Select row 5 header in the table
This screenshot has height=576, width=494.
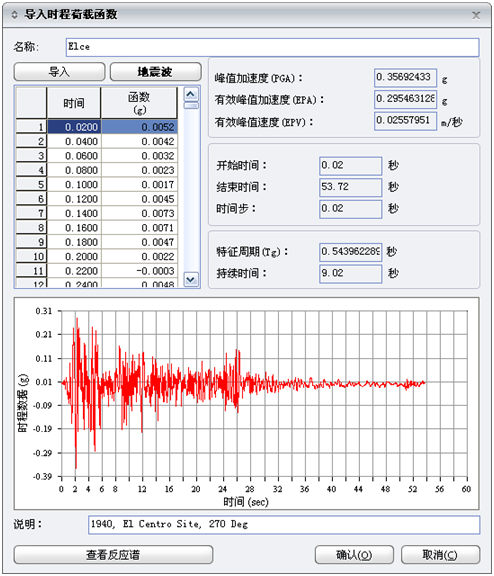(x=32, y=184)
